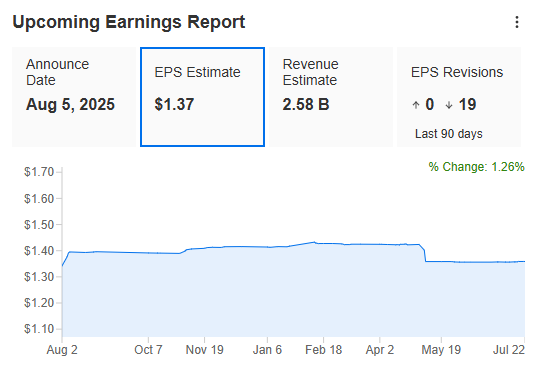Viewport: 534px width, 376px height.
Task: Click the Feb 18 axis marker
Action: click(324, 350)
